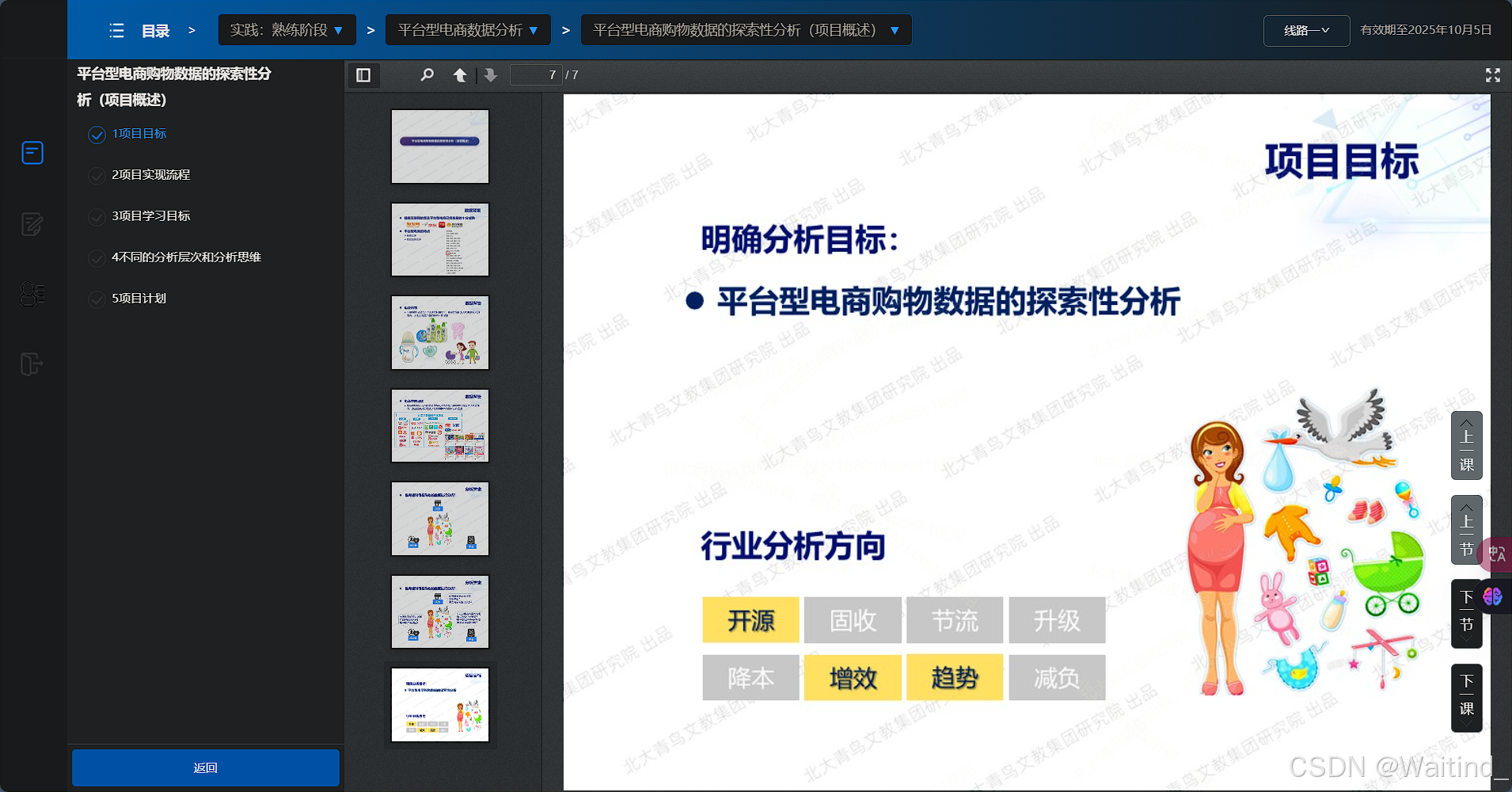Go to next section via 下节 button
The height and width of the screenshot is (792, 1512).
pos(1466,614)
